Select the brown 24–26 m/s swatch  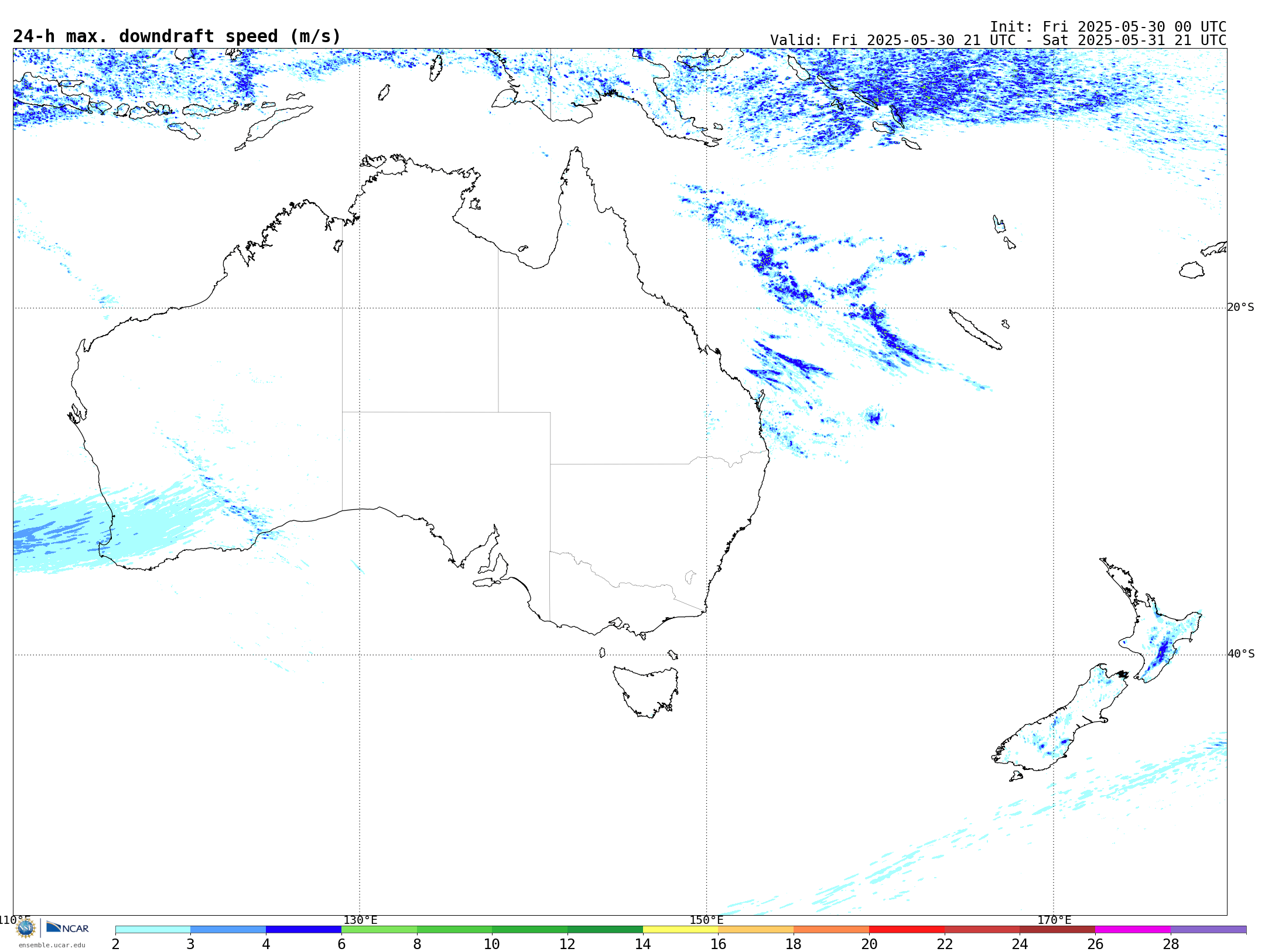point(1058,930)
